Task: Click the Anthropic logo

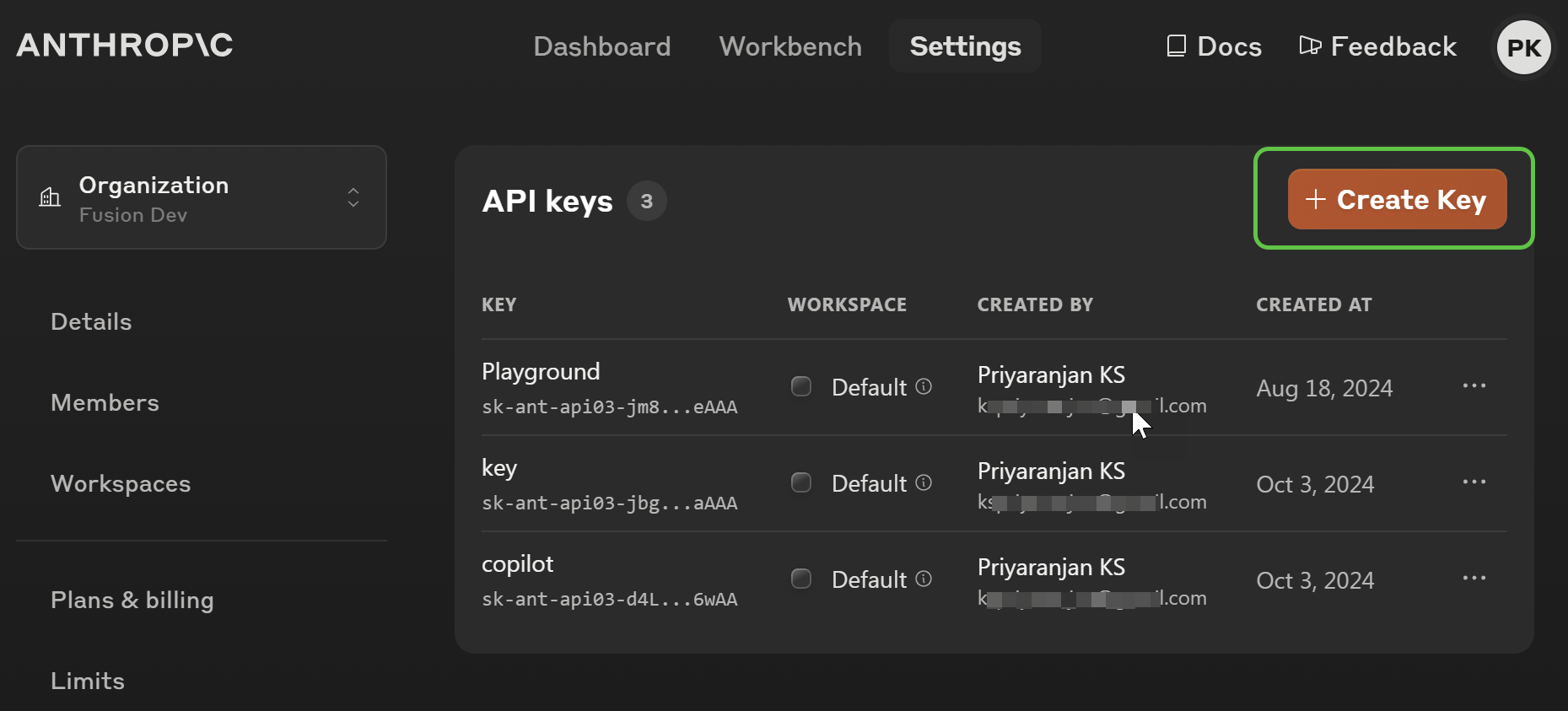Action: click(x=125, y=46)
